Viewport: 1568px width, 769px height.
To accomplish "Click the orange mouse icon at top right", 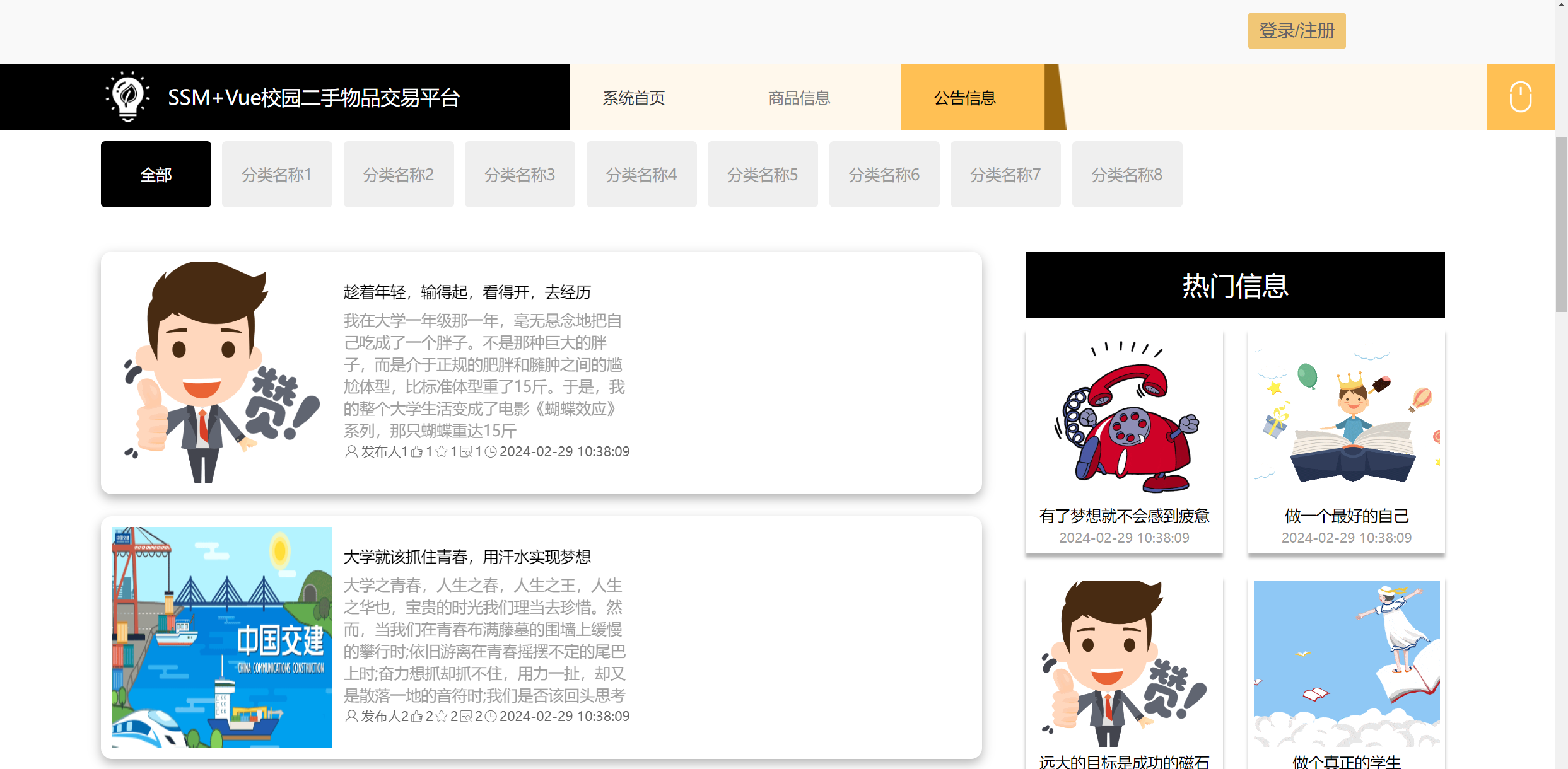I will pos(1521,96).
